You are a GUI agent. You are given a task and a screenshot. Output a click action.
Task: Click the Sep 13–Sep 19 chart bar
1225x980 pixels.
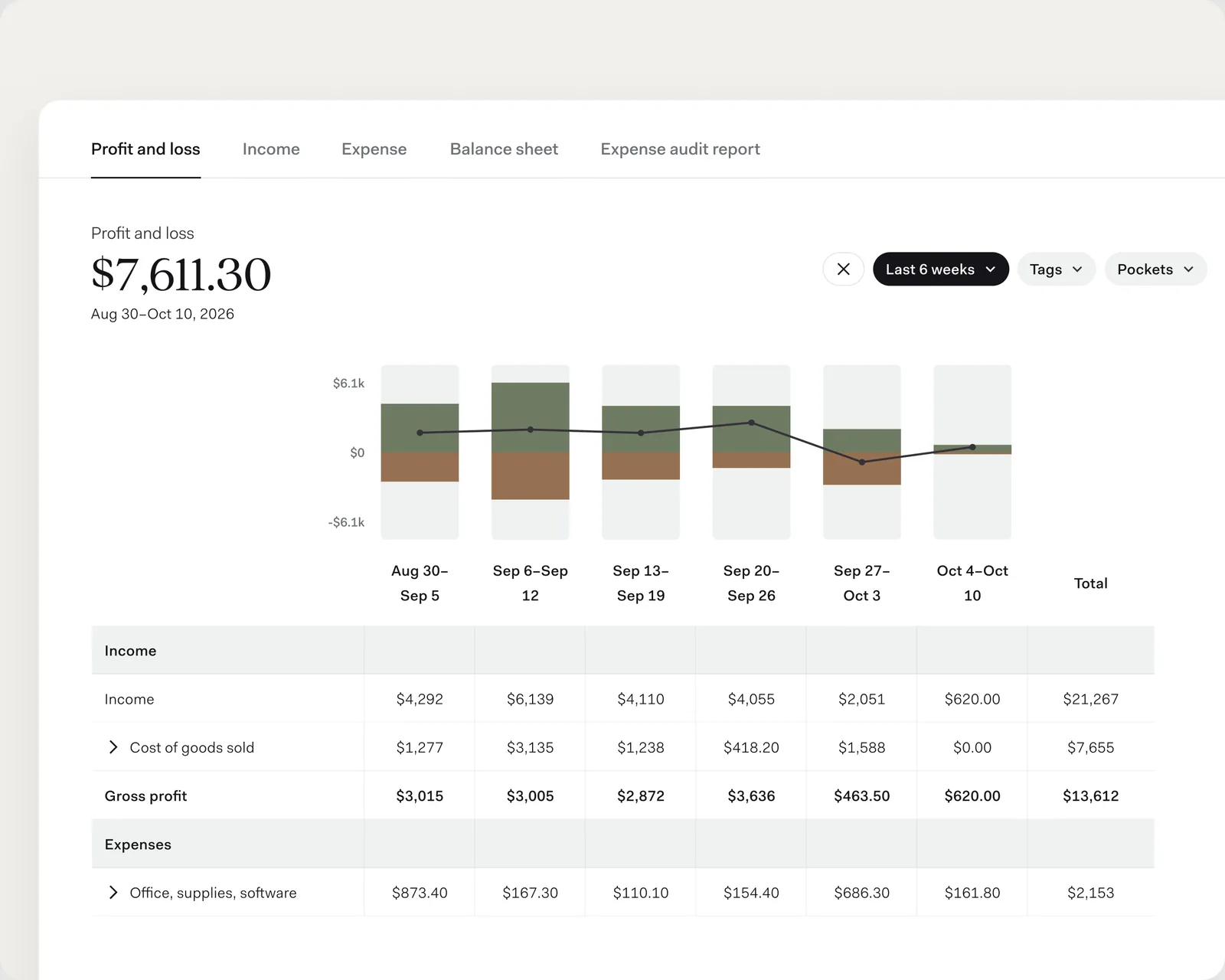641,452
